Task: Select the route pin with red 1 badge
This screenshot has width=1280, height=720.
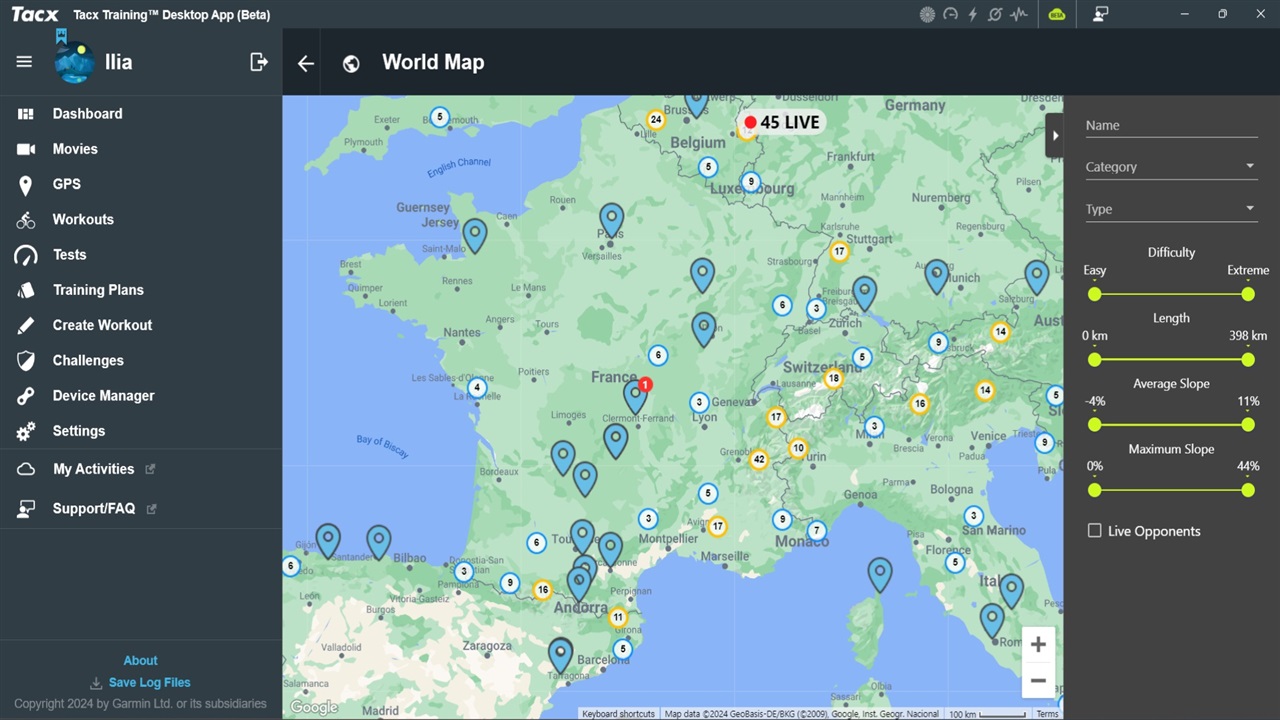Action: 636,396
